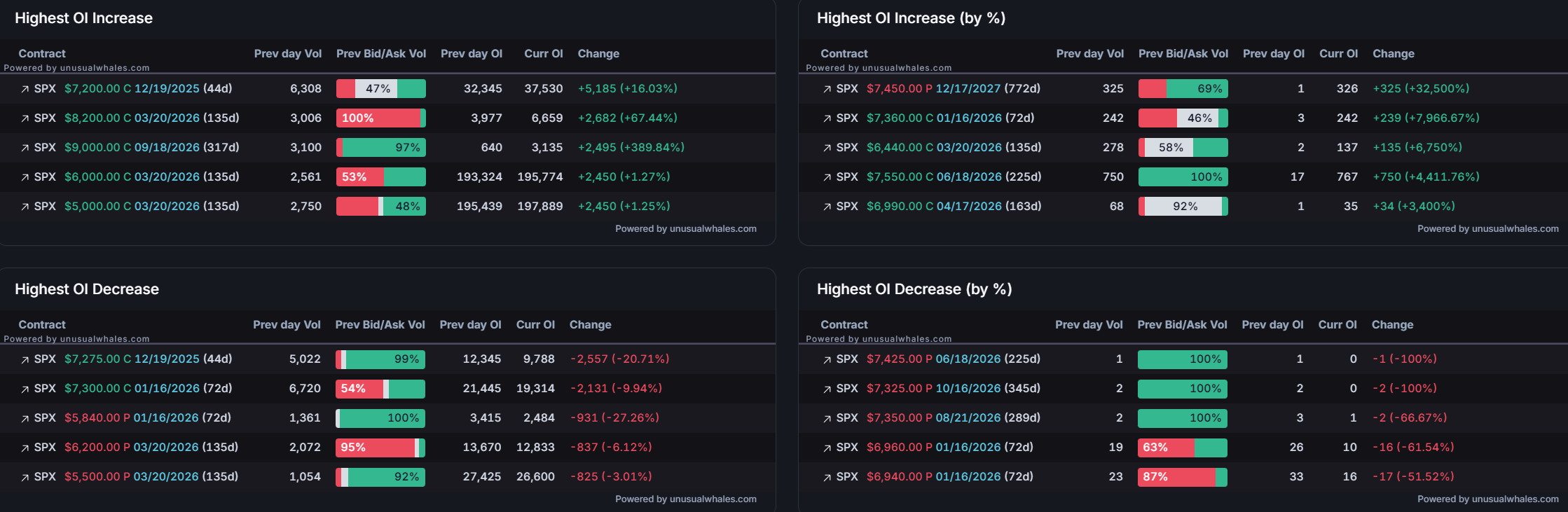Open arrow icon for SPX $7,450.00 P 12/17/2027
The image size is (1568, 512).
[x=827, y=89]
